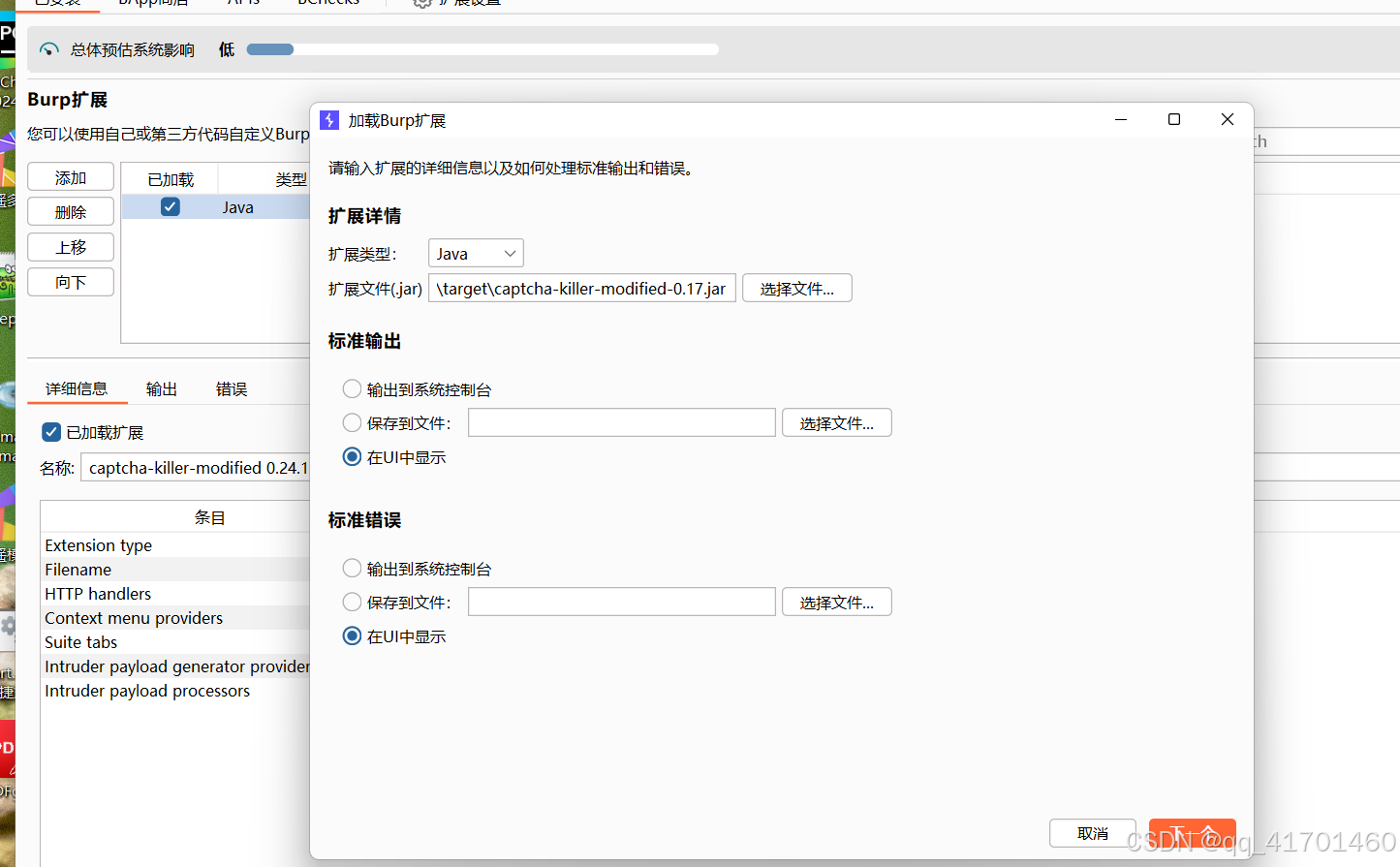1400x867 pixels.
Task: Click 选择文件 next to extension jar field
Action: pos(796,289)
